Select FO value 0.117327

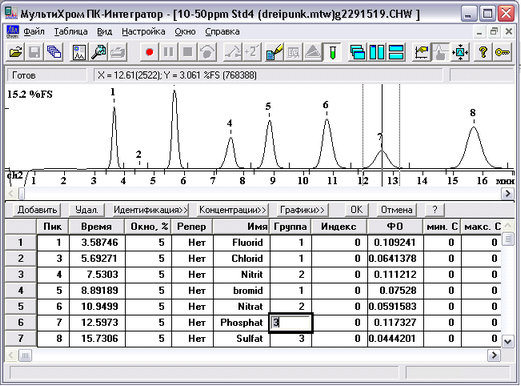click(395, 322)
